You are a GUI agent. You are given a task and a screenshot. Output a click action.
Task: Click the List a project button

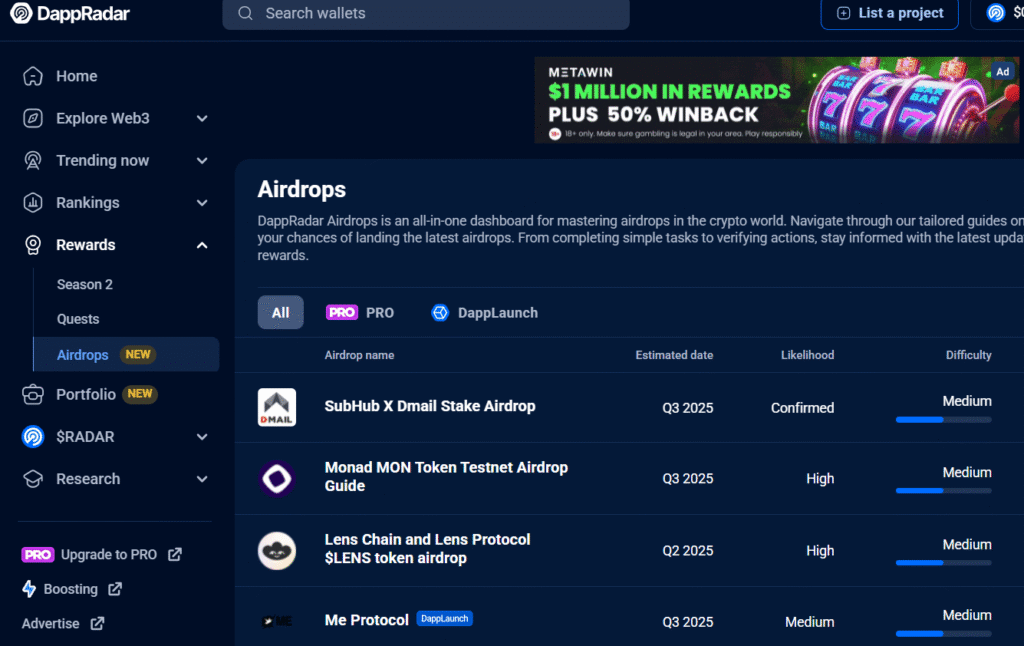point(889,13)
